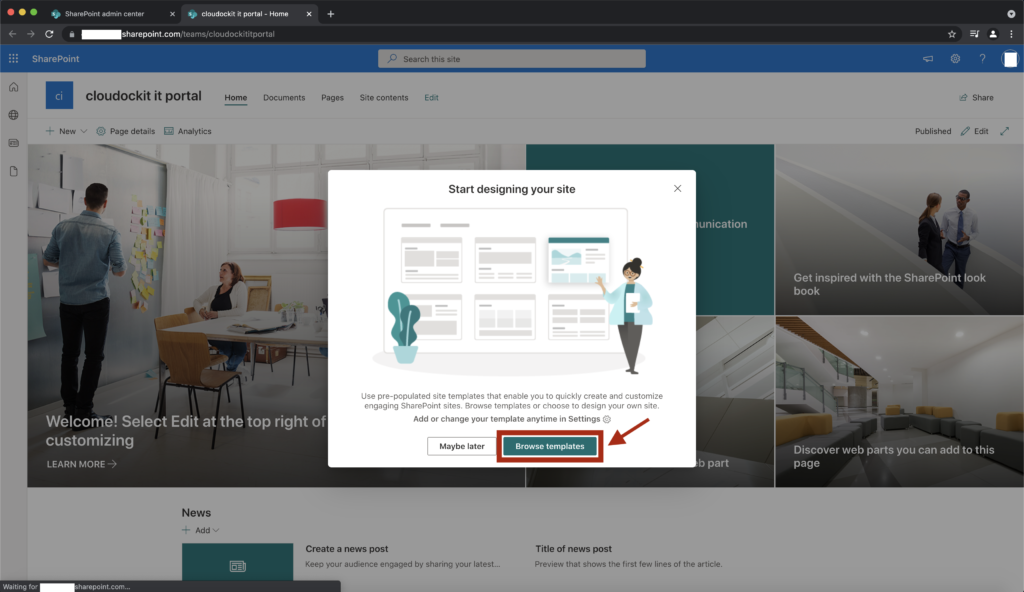Open My sites globe icon in sidebar
This screenshot has height=592, width=1024.
14,115
